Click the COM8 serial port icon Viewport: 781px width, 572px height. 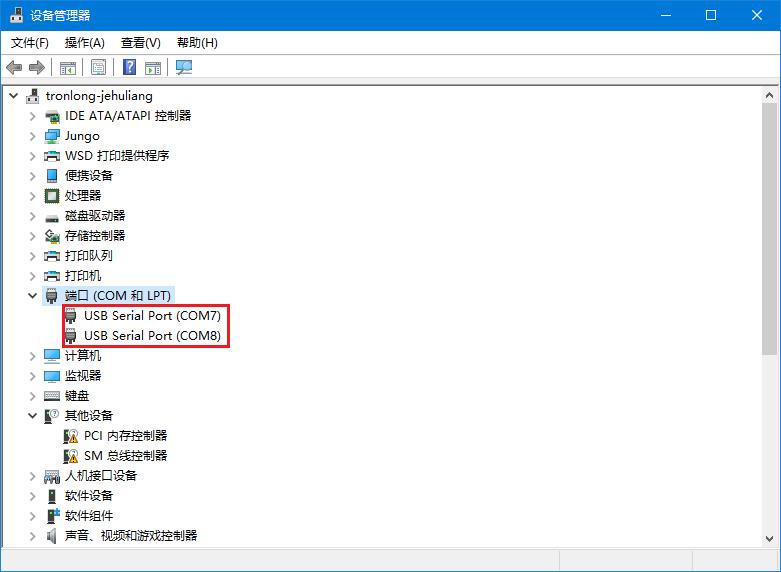click(x=71, y=336)
